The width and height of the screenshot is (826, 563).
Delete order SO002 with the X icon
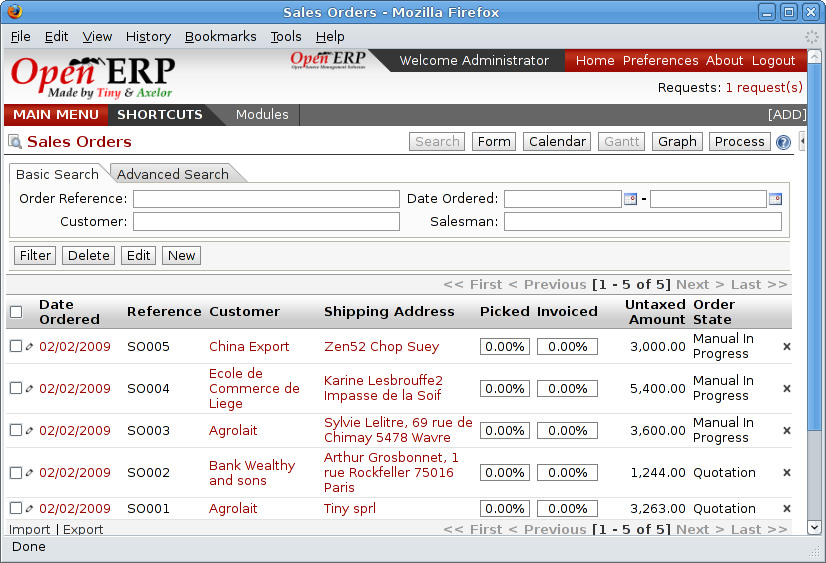pyautogui.click(x=786, y=473)
